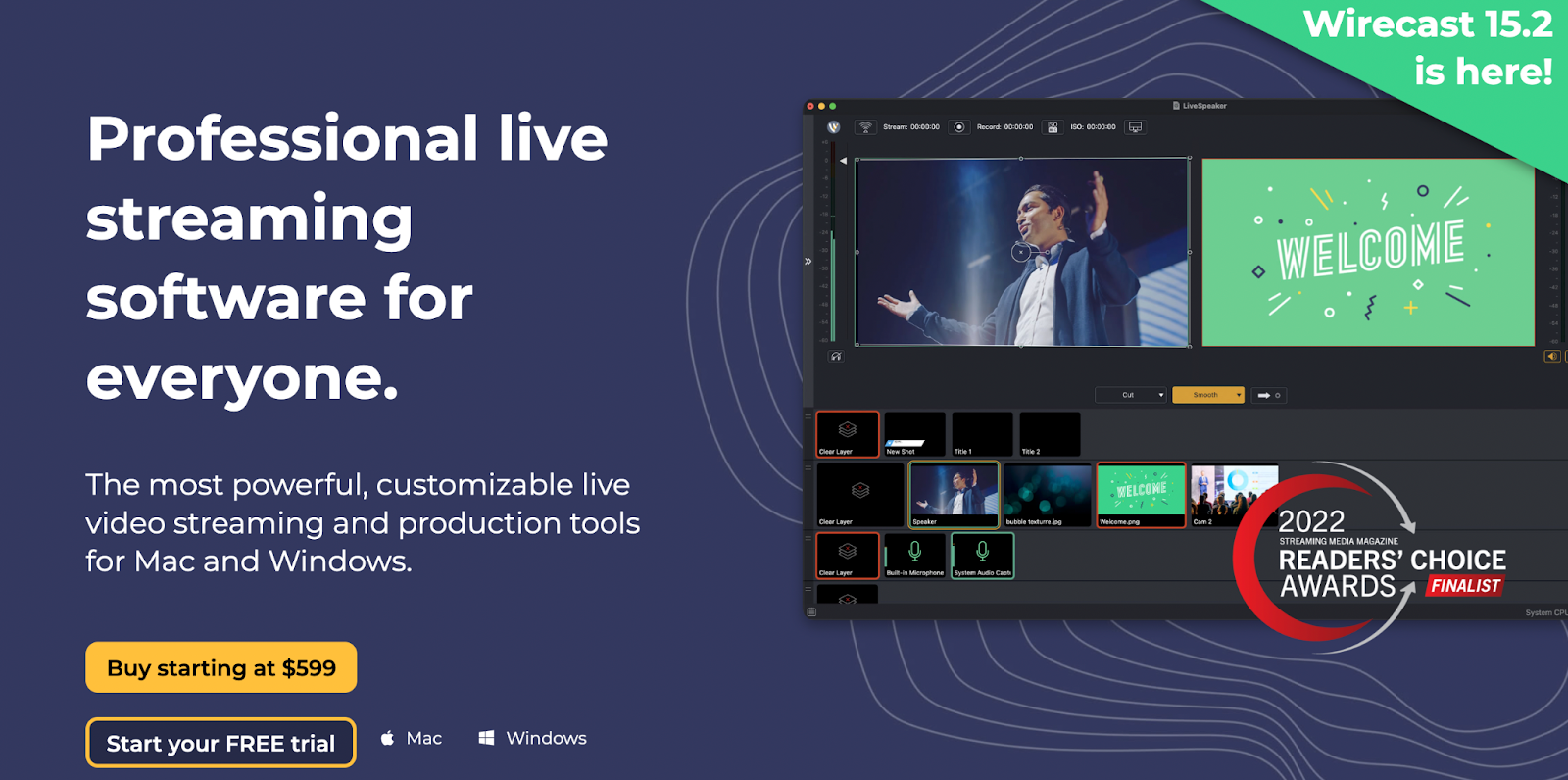Click the first layer's drag handle

click(x=808, y=416)
